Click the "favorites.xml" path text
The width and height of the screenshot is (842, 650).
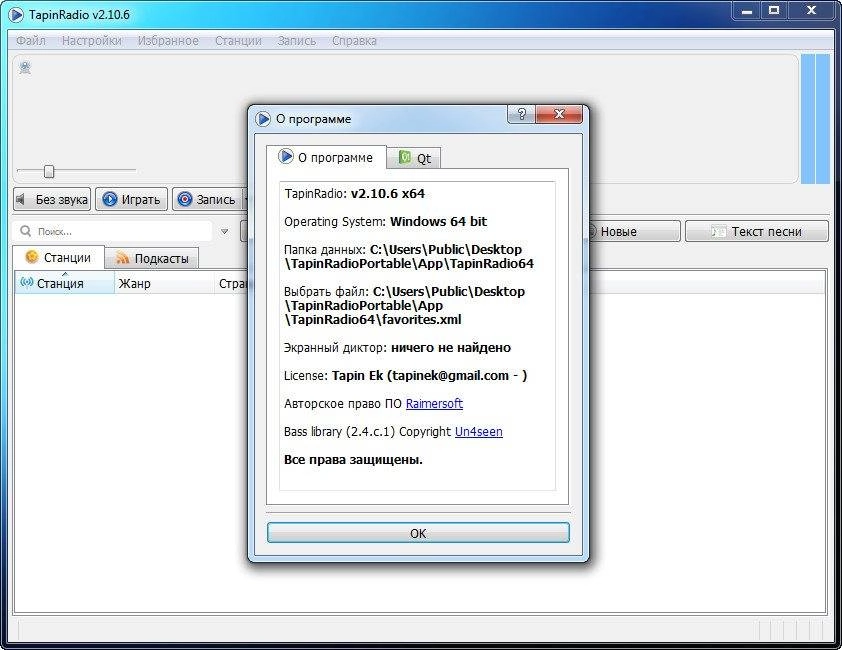tap(422, 320)
